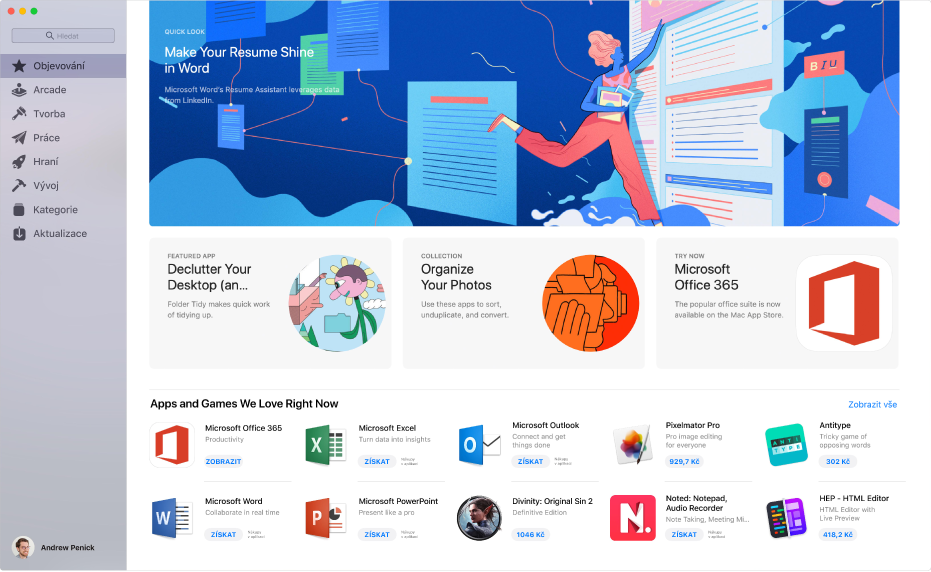
Task: Click the 302 Kč price for Antitype
Action: point(838,462)
